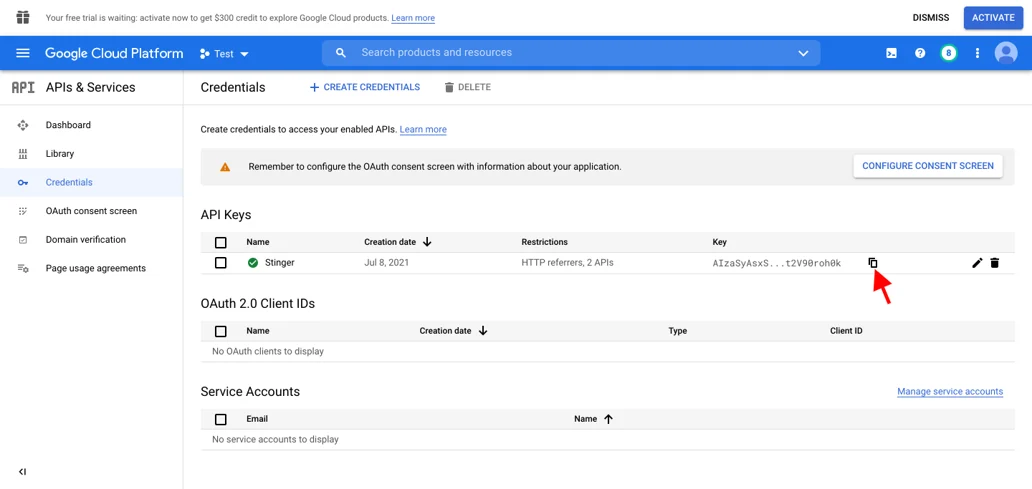Image resolution: width=1032 pixels, height=489 pixels.
Task: Click the Jul 8, 2021 date cell
Action: 386,263
